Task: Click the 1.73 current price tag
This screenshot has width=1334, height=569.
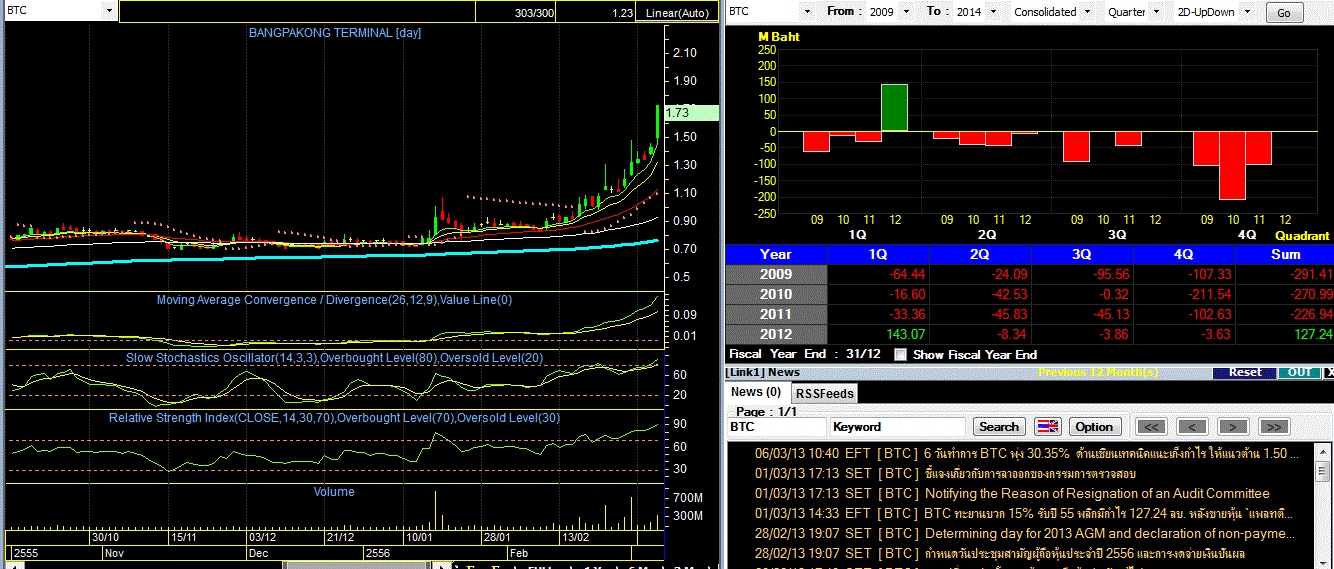Action: pyautogui.click(x=692, y=113)
